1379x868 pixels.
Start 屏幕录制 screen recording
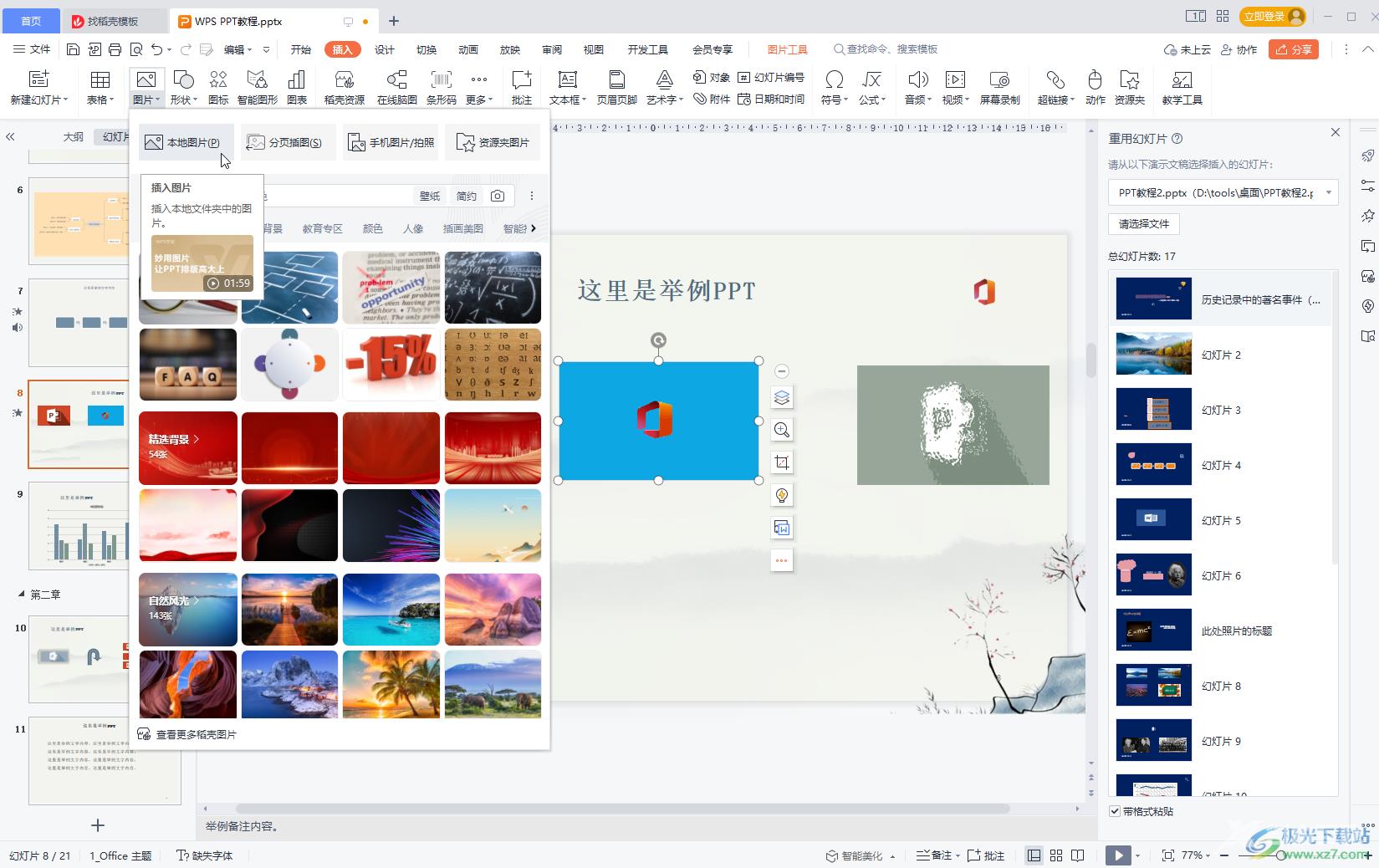pos(999,87)
